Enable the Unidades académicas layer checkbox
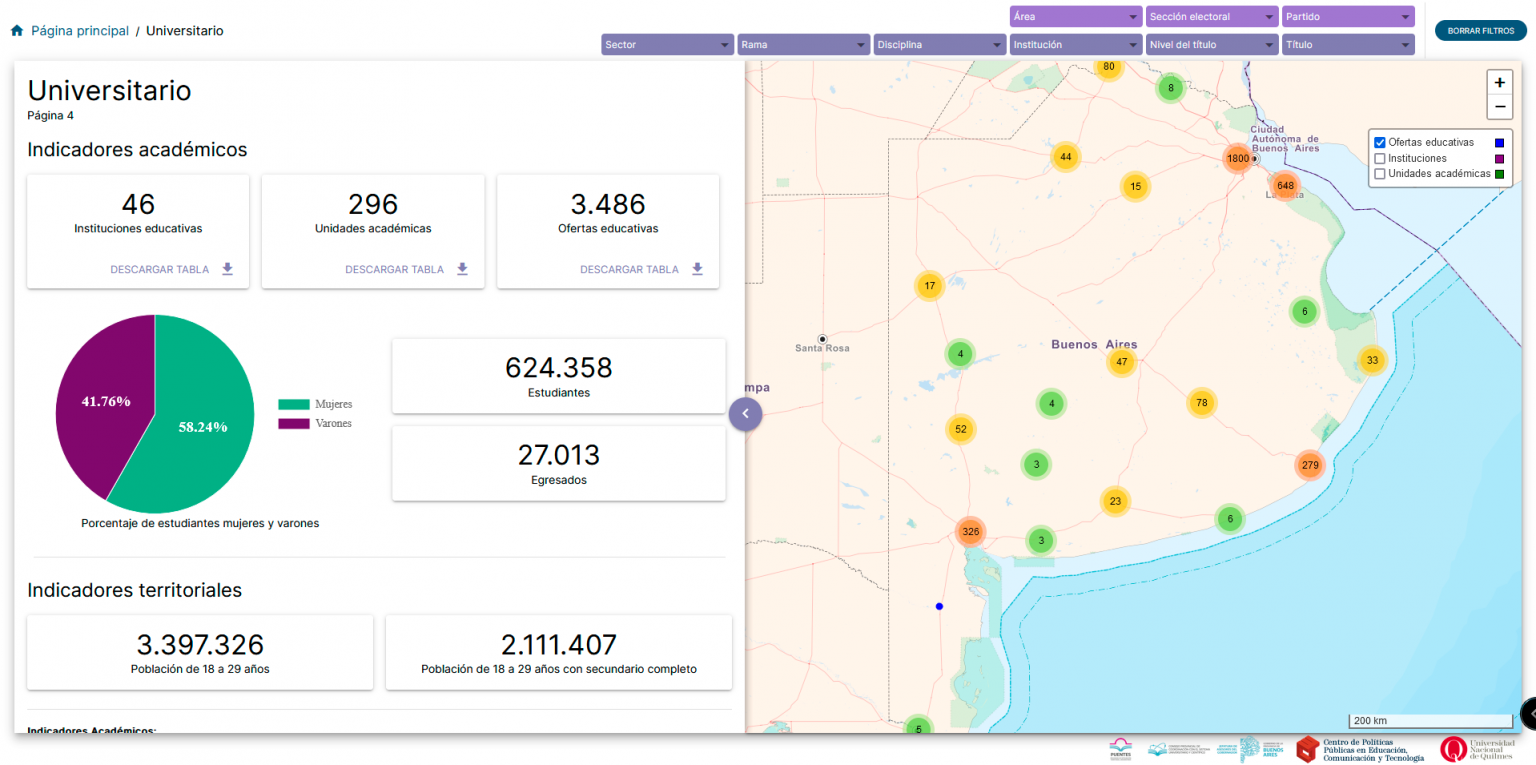The image size is (1536, 765). coord(1380,174)
